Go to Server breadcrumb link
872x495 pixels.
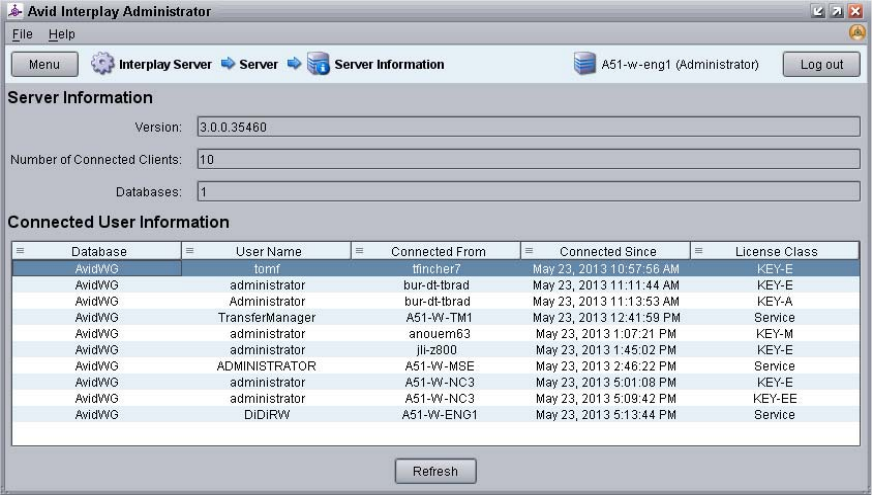(x=259, y=65)
